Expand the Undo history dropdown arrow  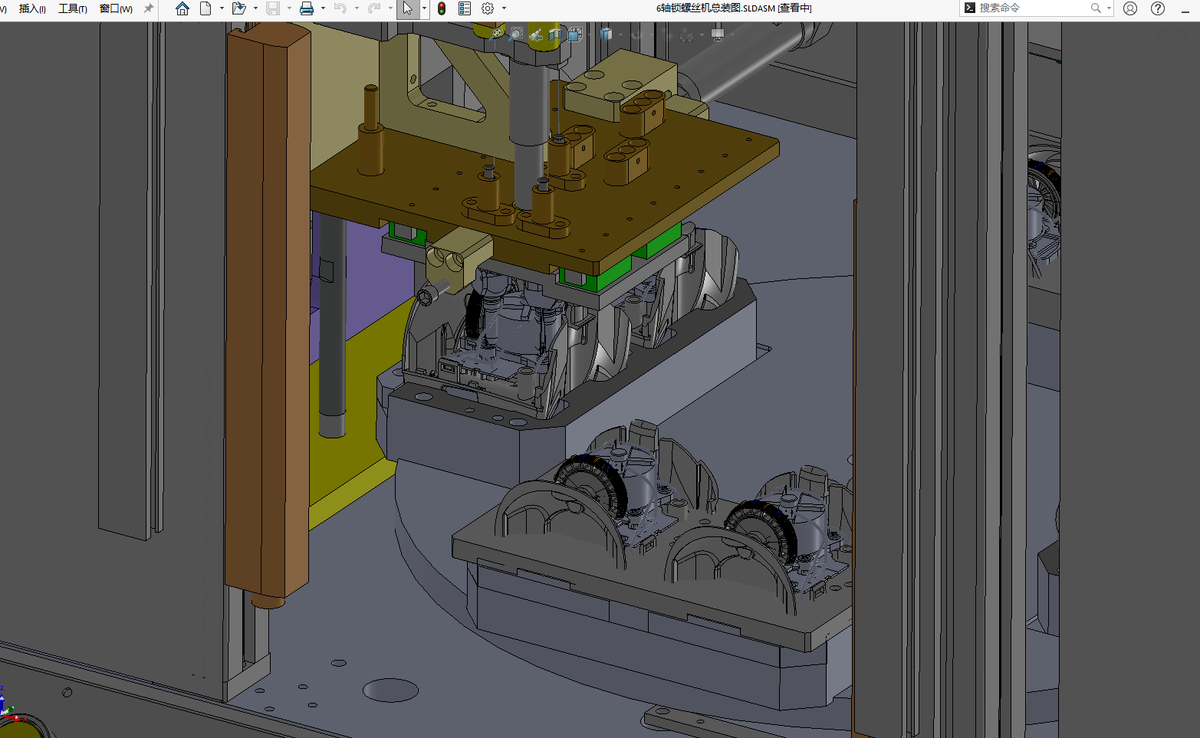[x=357, y=8]
